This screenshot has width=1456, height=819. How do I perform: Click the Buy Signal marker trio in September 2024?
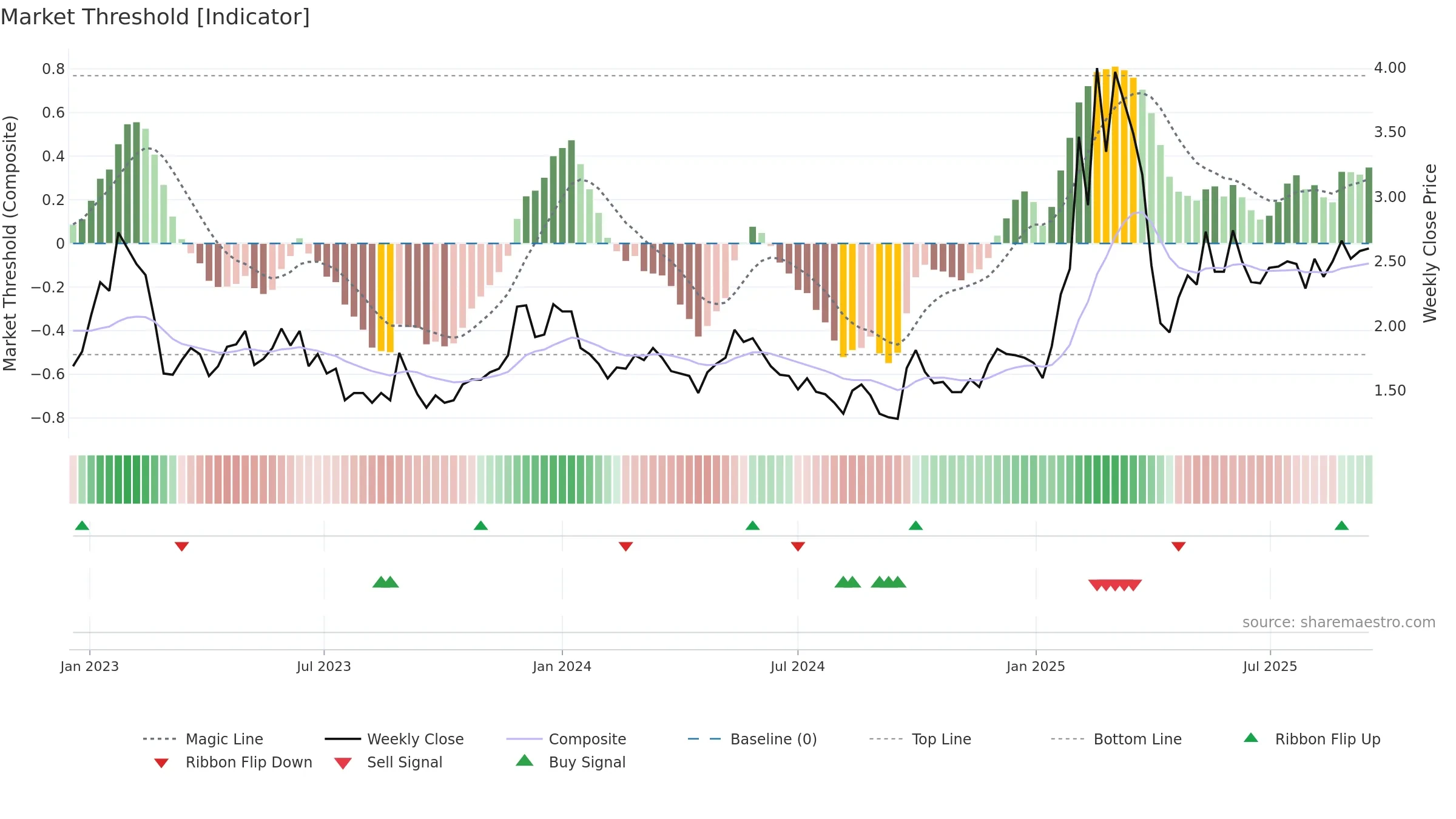click(888, 582)
